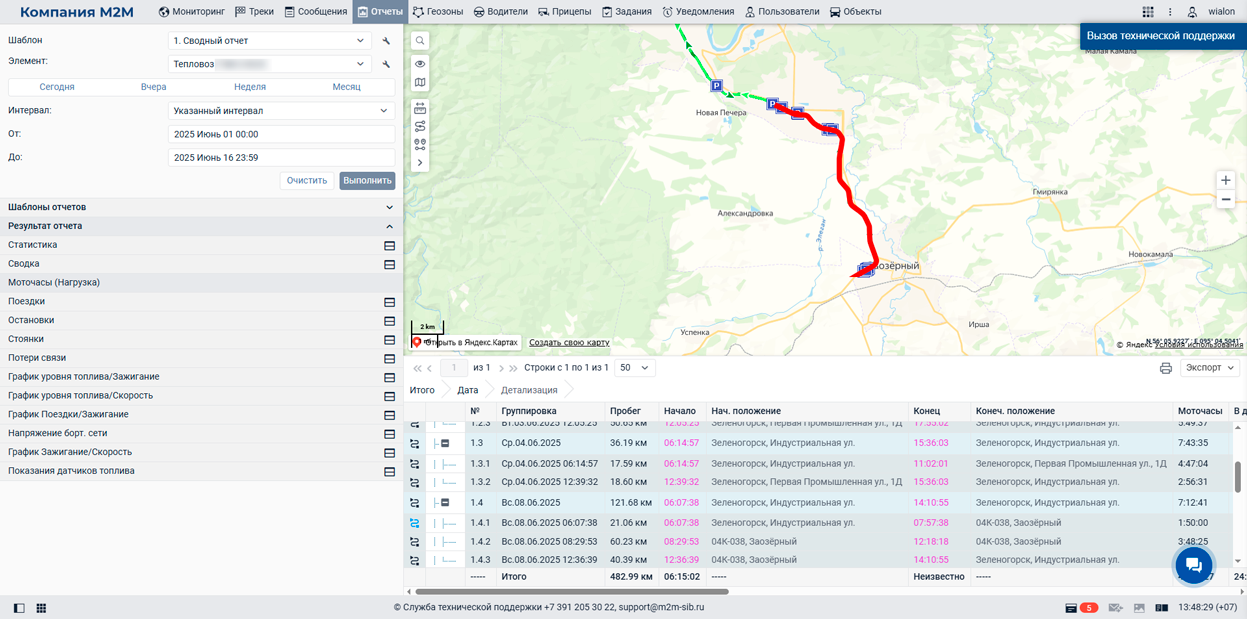Toggle table view for Статистика report
Screen dimensions: 1247x619
point(389,245)
